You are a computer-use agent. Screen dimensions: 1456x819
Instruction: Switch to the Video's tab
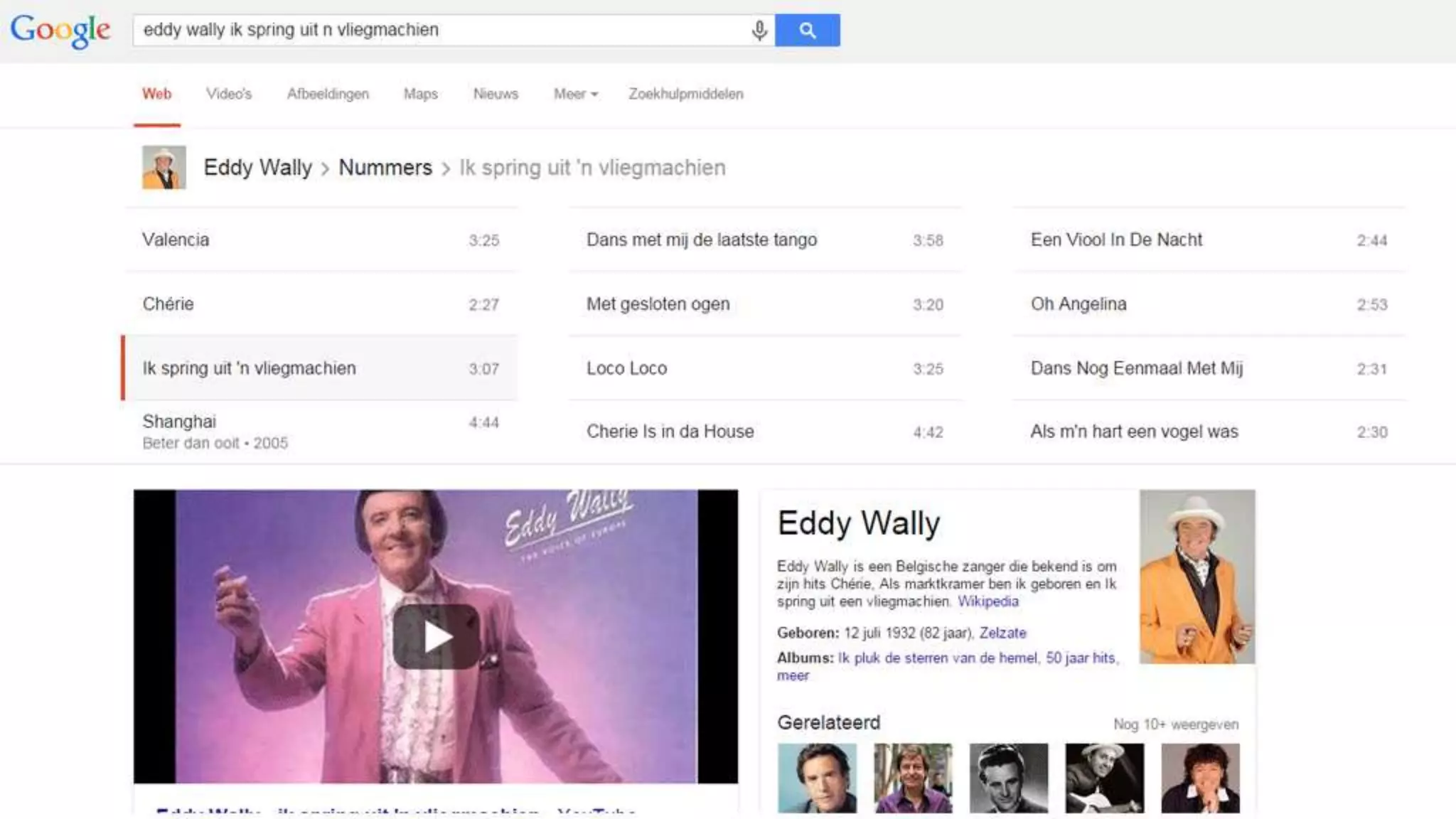(x=229, y=94)
